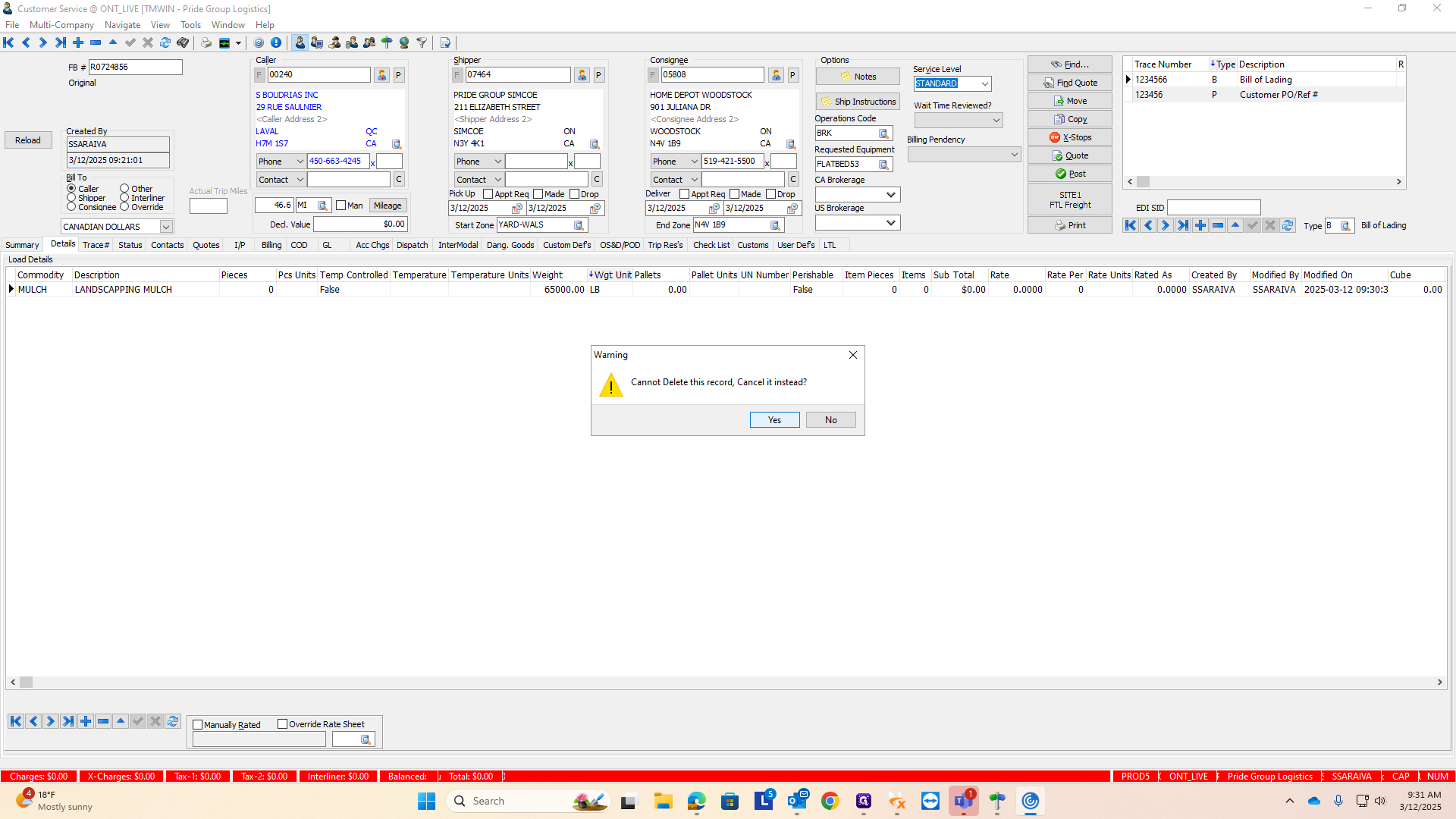The height and width of the screenshot is (819, 1456).
Task: Switch to the Acc Chgs tab
Action: tap(372, 245)
